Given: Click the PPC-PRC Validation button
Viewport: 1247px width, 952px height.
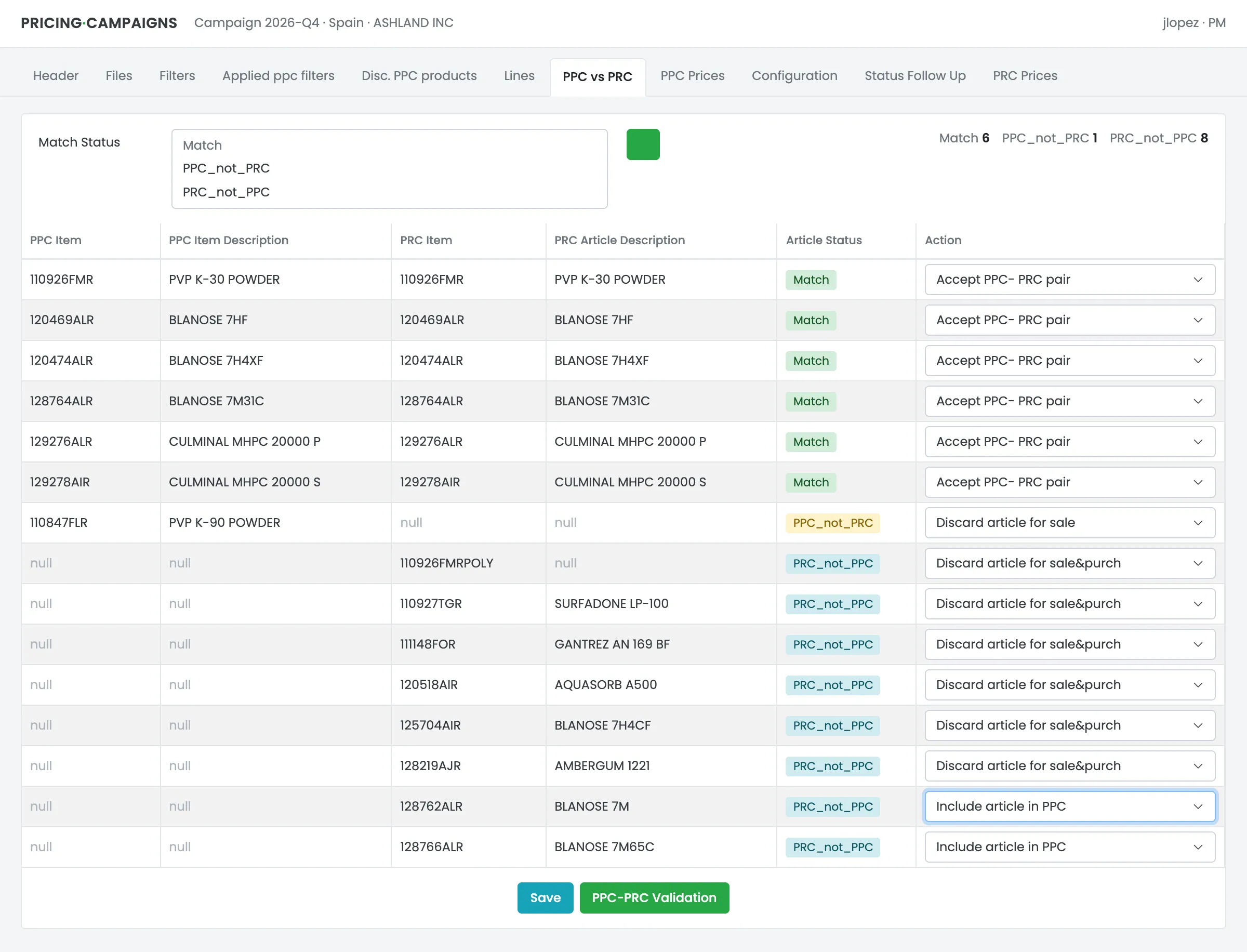Looking at the screenshot, I should click(x=654, y=897).
